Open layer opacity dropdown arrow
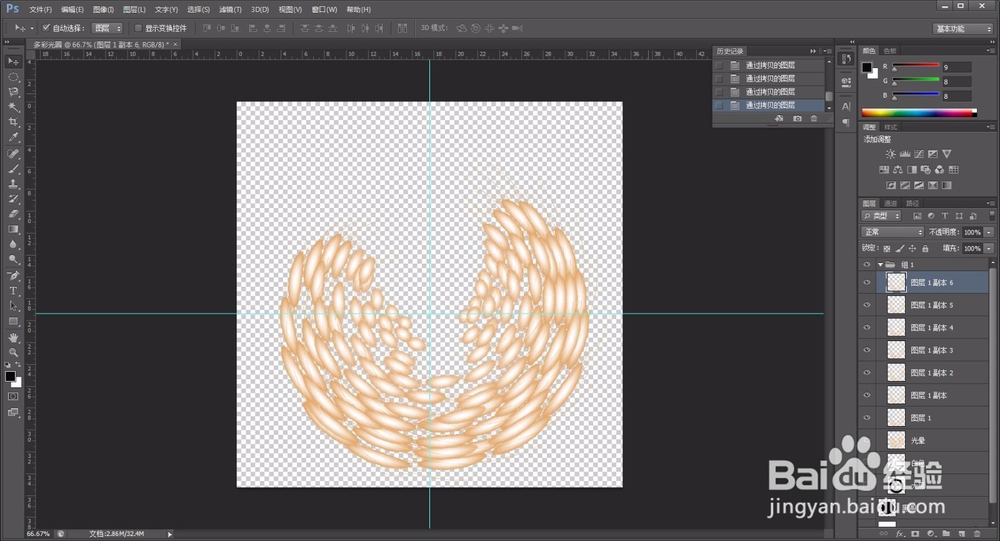The image size is (1000, 541). (x=989, y=232)
